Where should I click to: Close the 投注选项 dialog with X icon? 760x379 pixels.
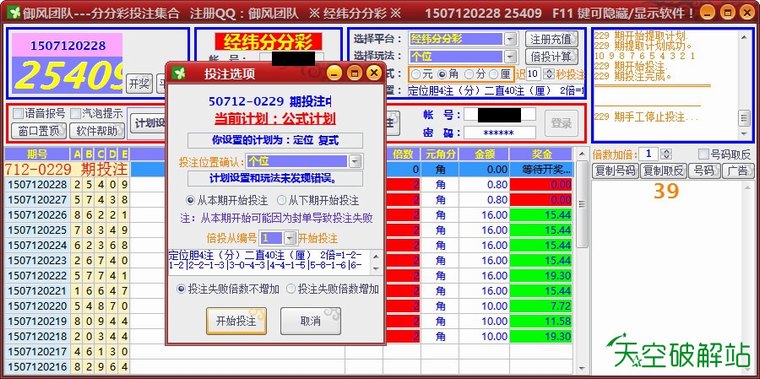click(374, 73)
